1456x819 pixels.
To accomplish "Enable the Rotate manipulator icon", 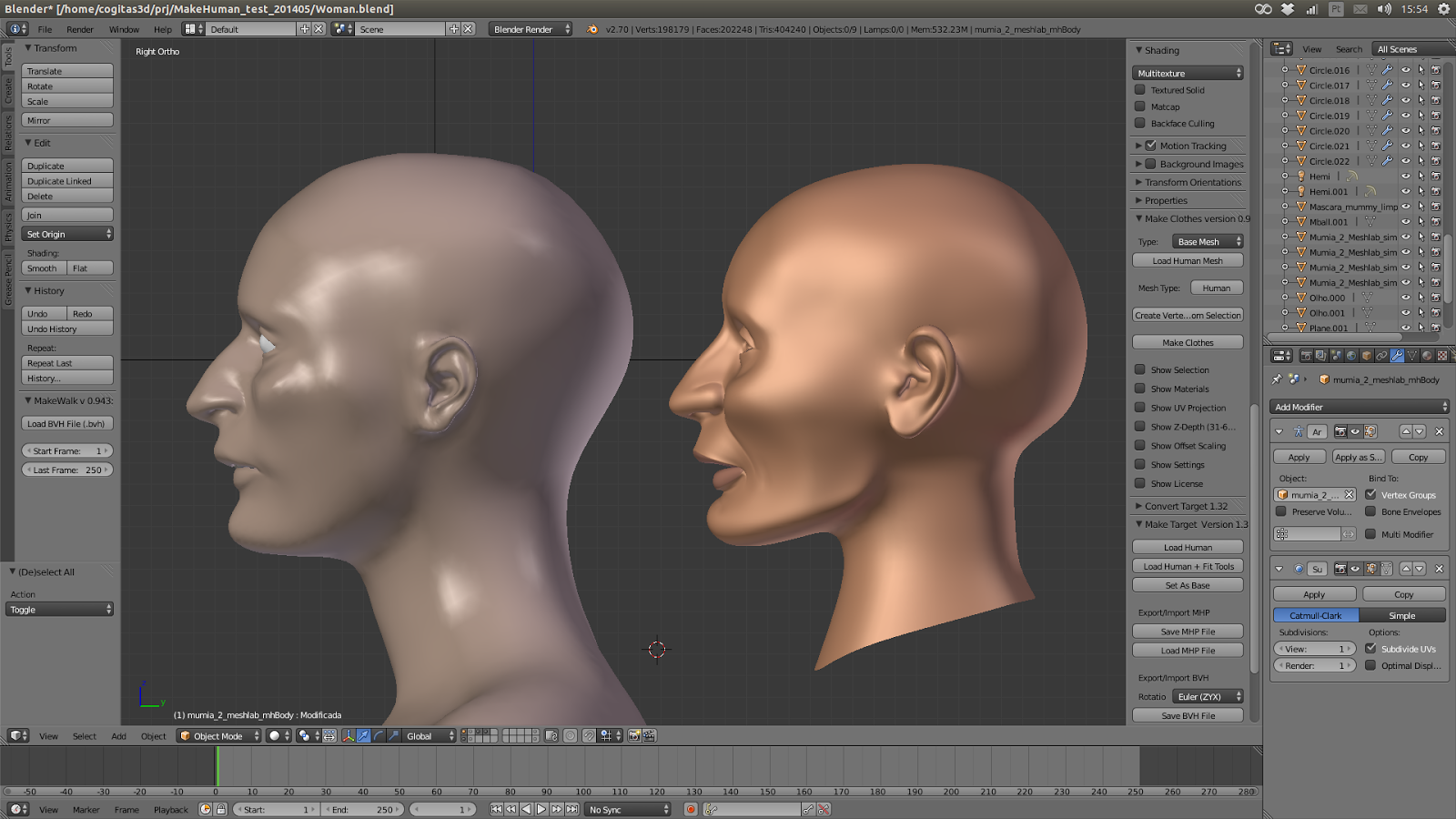I will [379, 736].
